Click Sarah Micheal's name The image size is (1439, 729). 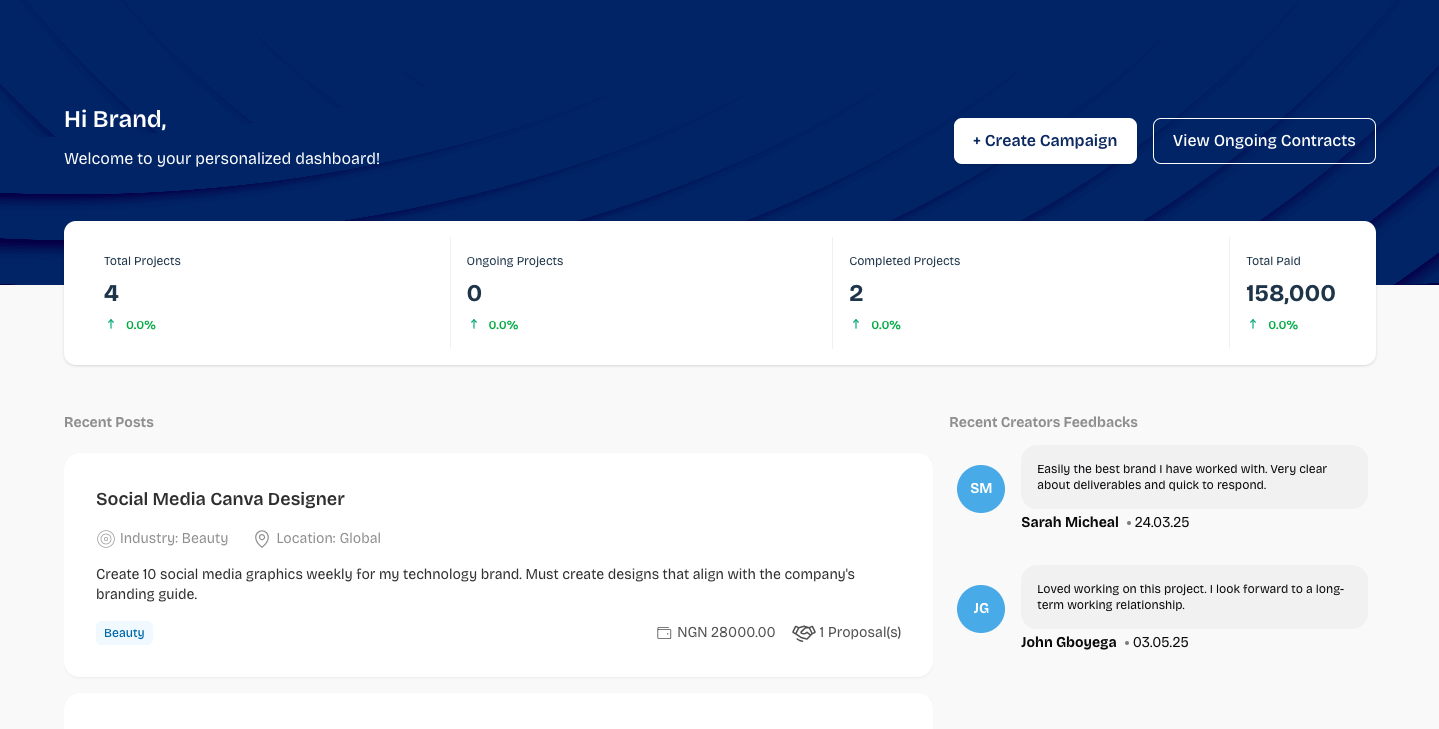click(1069, 522)
